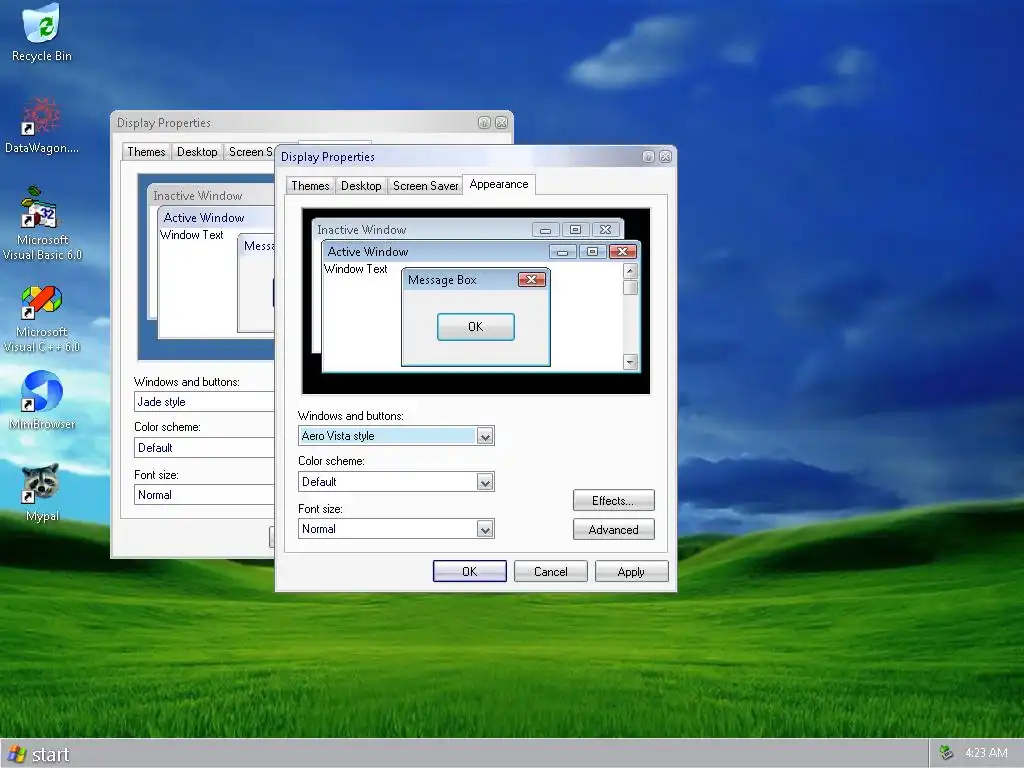Expand the Aero Vista style dropdown

coord(485,436)
